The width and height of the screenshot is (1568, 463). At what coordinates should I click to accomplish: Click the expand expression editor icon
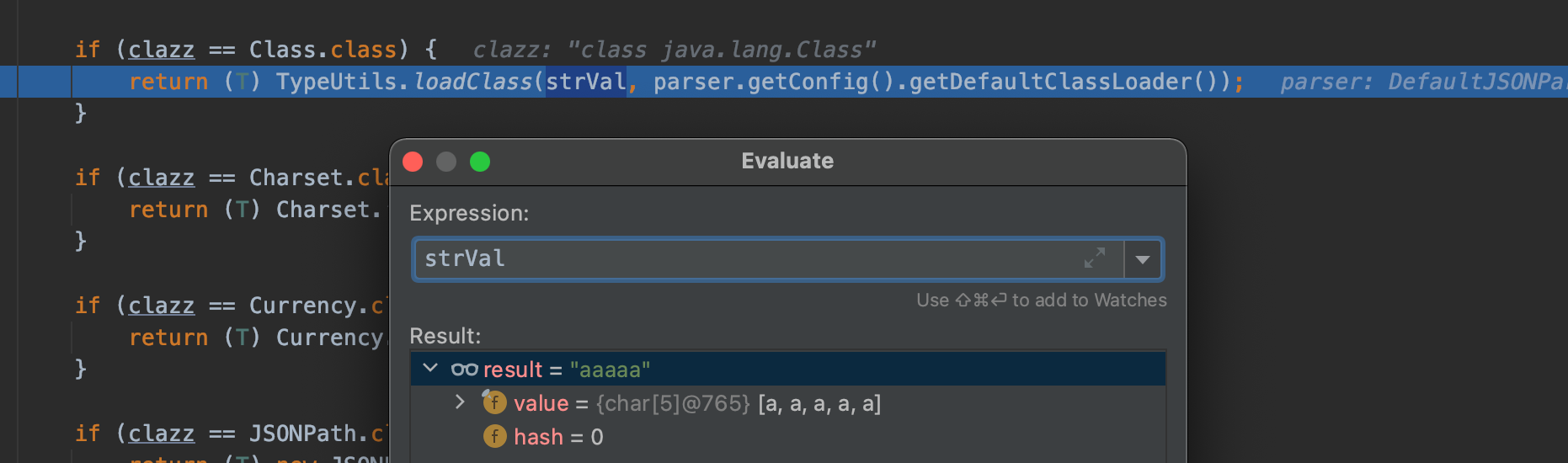tap(1094, 258)
